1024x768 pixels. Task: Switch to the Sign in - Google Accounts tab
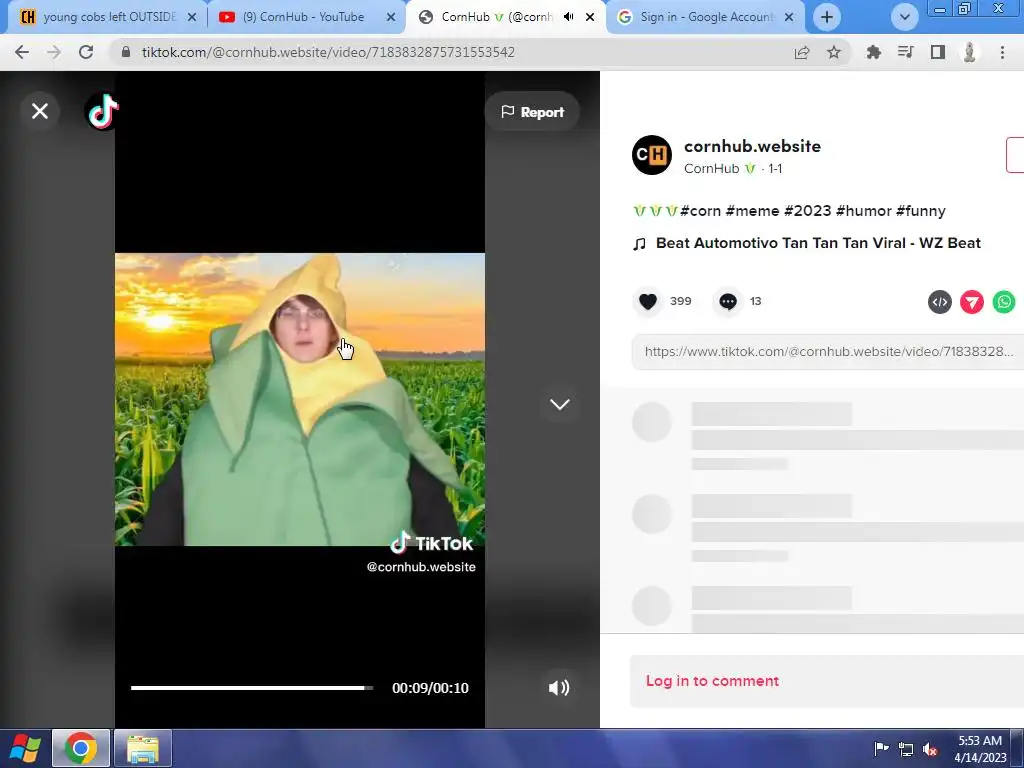pyautogui.click(x=707, y=17)
